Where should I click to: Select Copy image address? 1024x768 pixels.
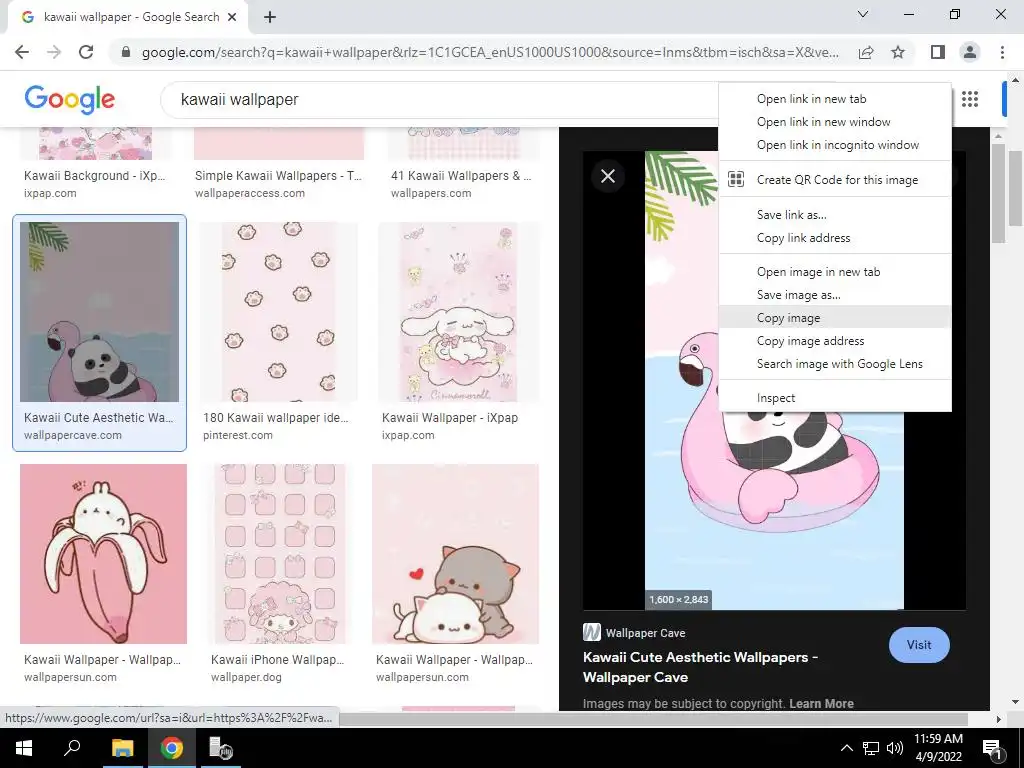[835, 341]
